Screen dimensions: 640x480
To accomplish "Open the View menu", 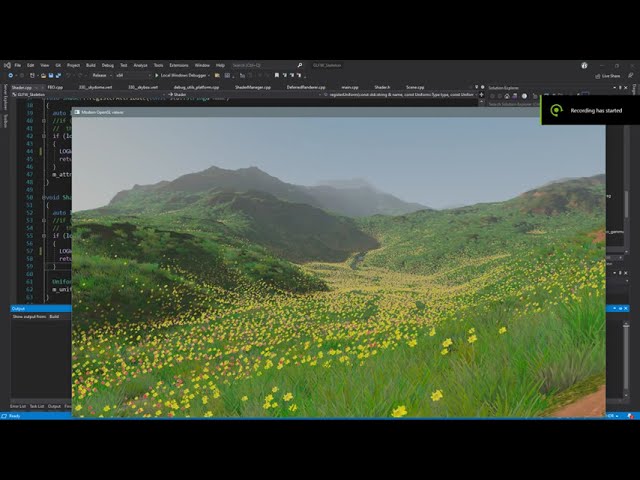I will [44, 65].
